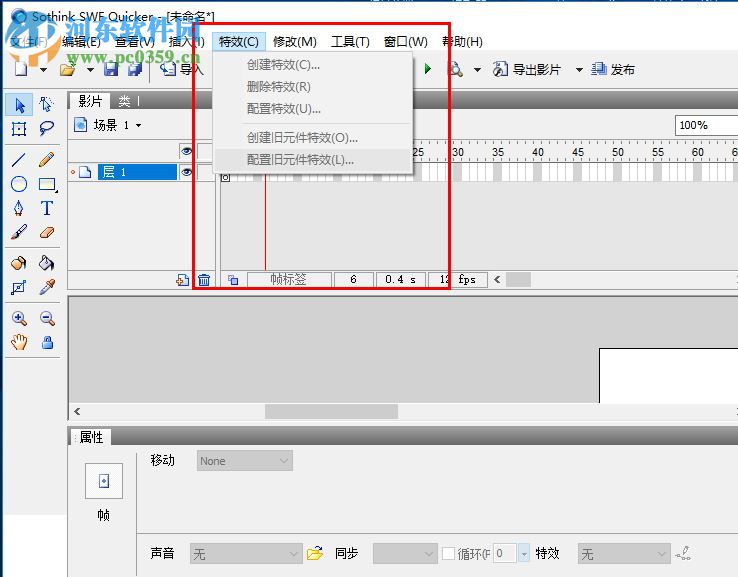The width and height of the screenshot is (738, 577).
Task: Select the Fill Transform tool
Action: tap(19, 287)
